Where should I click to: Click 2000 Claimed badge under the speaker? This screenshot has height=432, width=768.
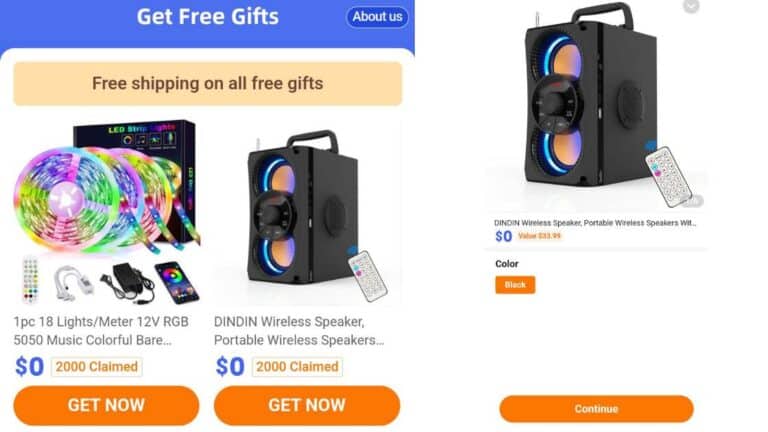click(x=298, y=367)
